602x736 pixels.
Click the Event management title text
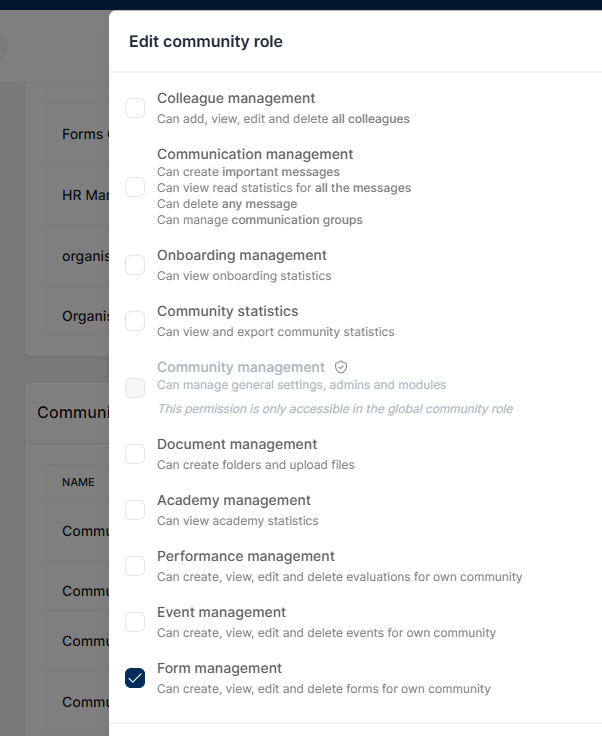pos(221,612)
